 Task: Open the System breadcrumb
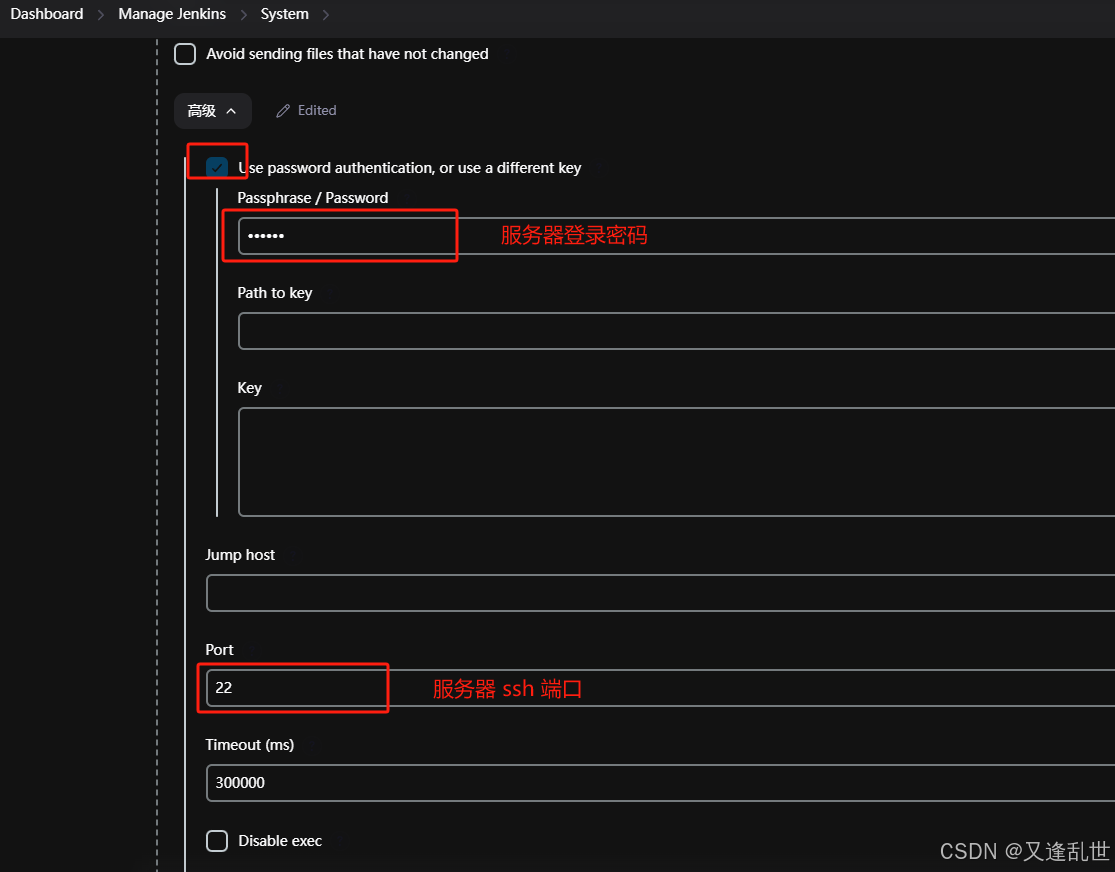point(284,14)
